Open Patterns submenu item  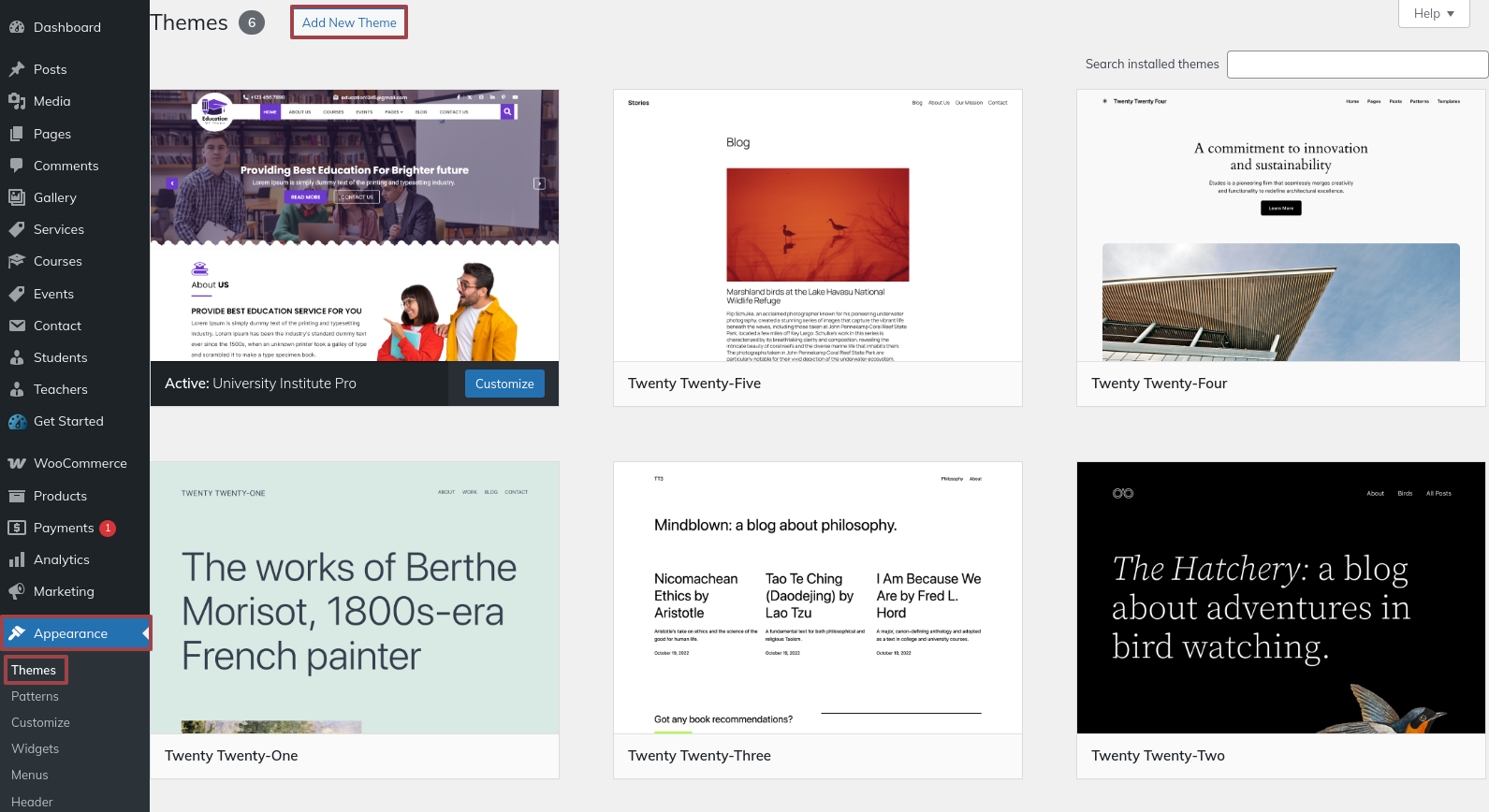(35, 696)
